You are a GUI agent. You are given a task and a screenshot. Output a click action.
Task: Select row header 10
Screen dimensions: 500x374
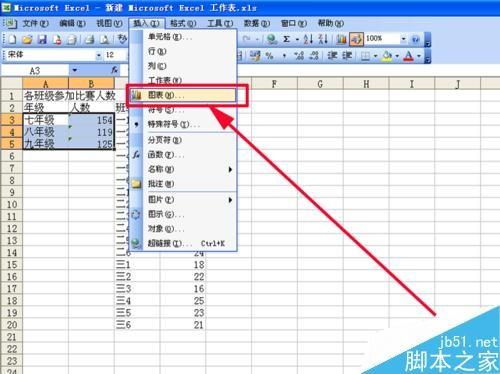click(12, 204)
